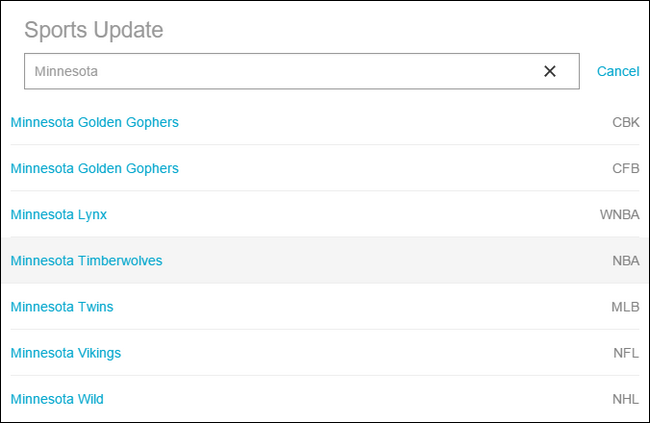
Task: Pick the Minnesota Twins team link
Action: tap(62, 306)
